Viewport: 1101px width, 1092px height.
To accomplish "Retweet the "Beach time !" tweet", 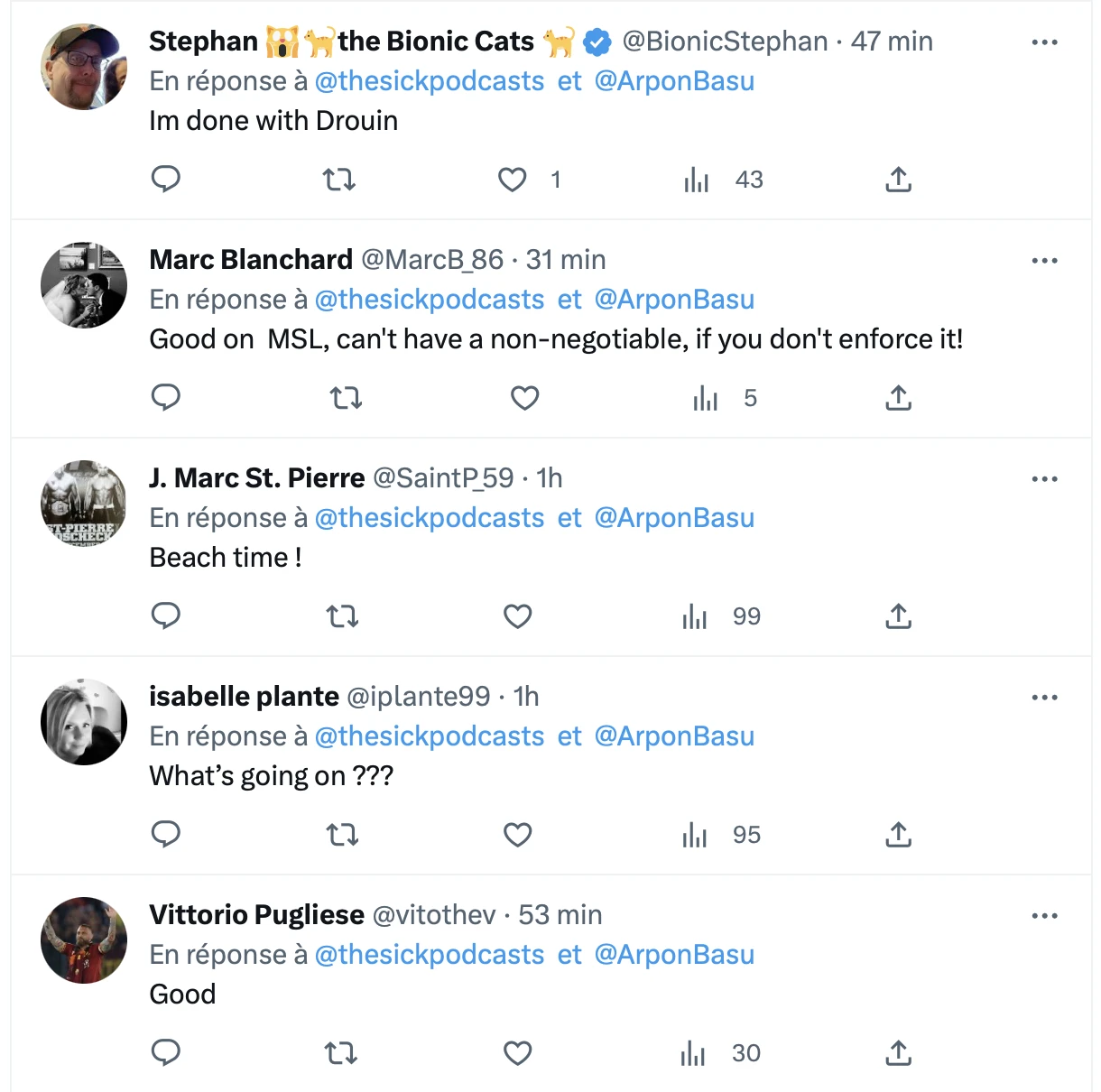I will 342,616.
